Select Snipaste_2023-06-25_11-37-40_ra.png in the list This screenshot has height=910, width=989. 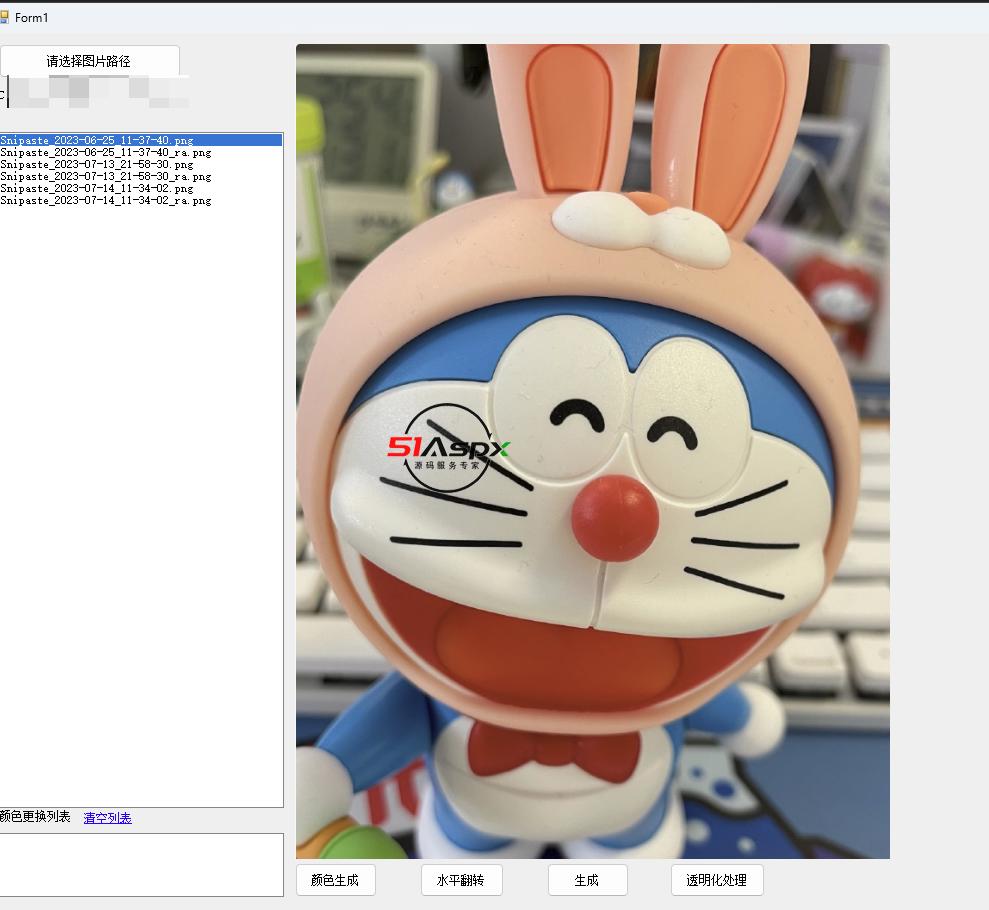[x=105, y=153]
